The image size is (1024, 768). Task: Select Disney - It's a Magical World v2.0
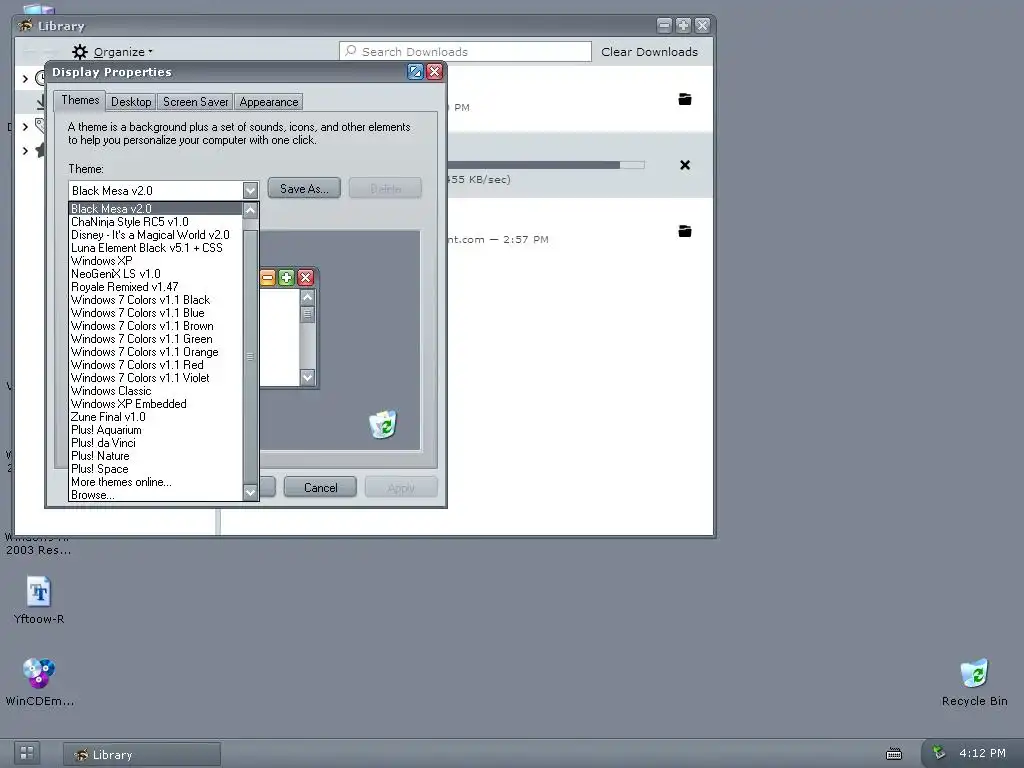pos(155,235)
